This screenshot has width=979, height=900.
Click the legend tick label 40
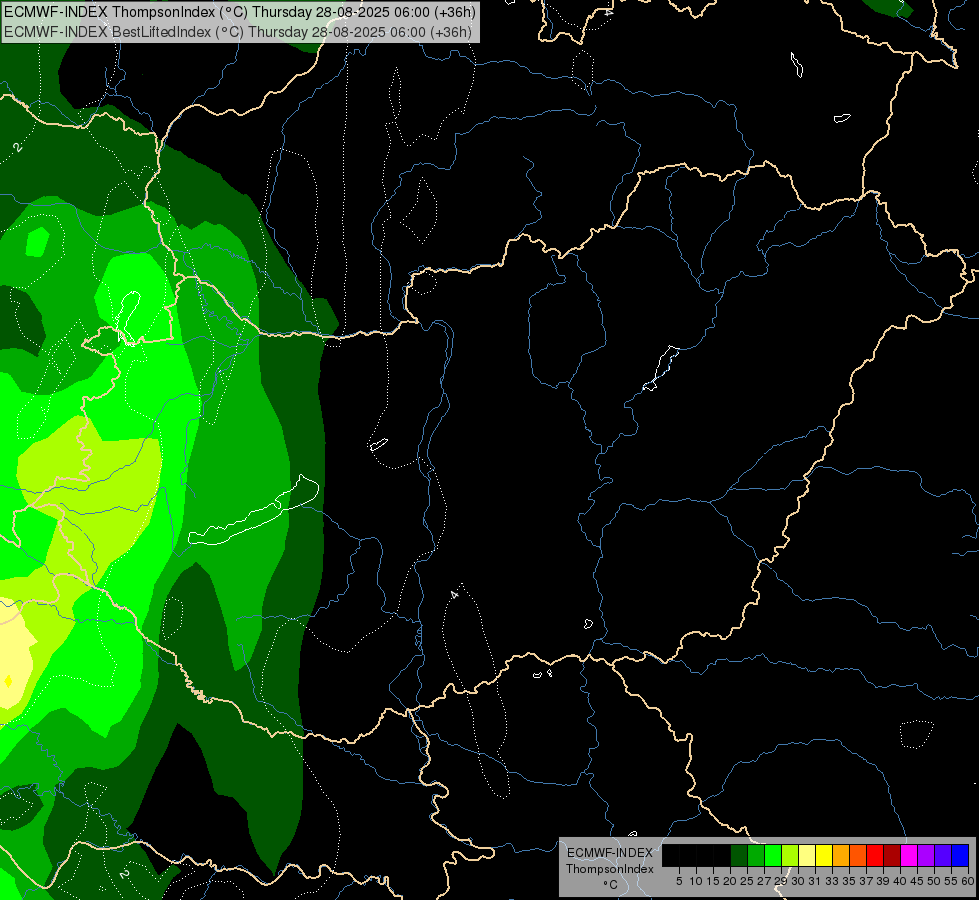tap(899, 881)
